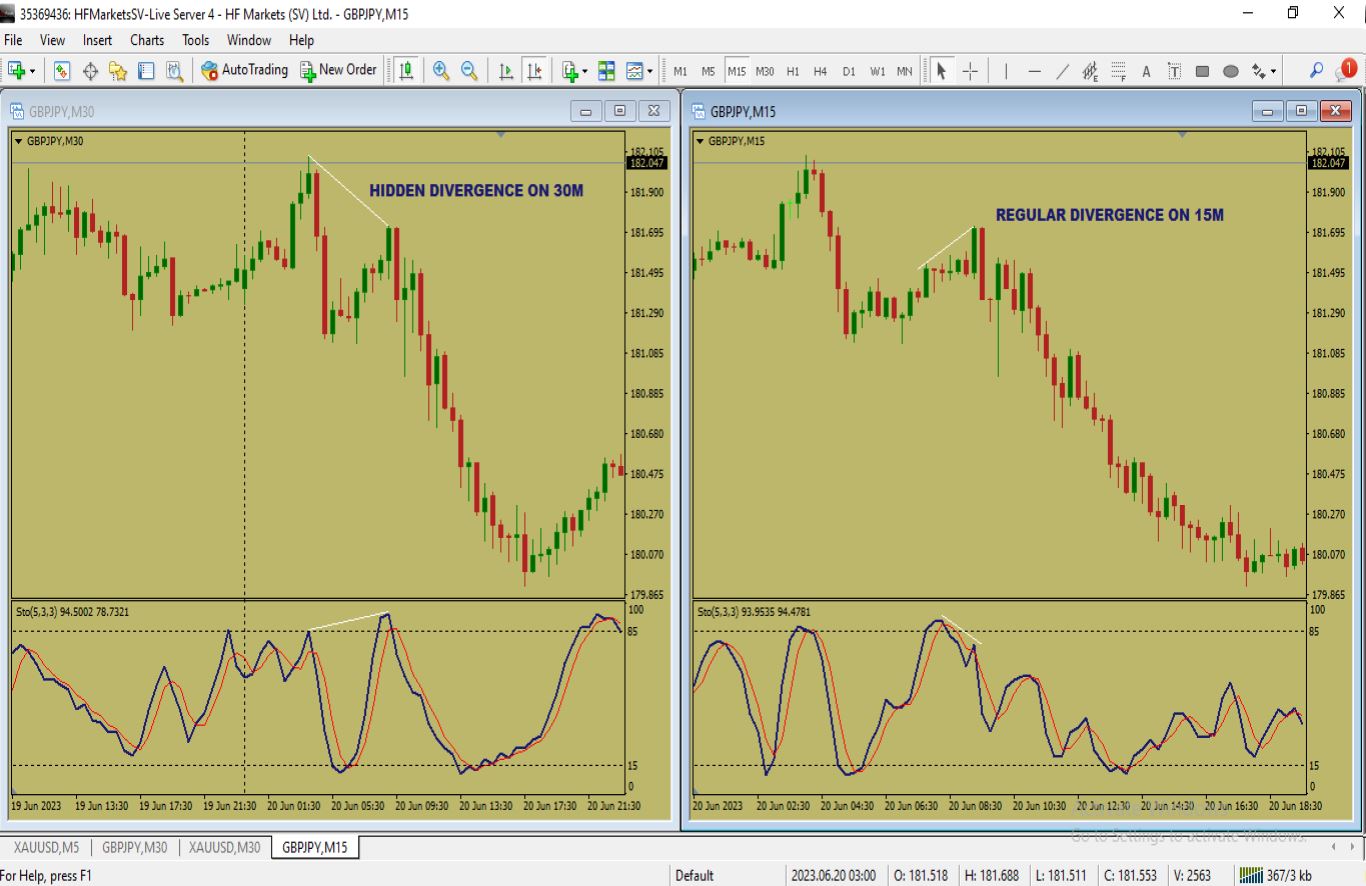Select the Draw Vertical Line tool
Viewport: 1366px width, 886px height.
[x=1006, y=71]
